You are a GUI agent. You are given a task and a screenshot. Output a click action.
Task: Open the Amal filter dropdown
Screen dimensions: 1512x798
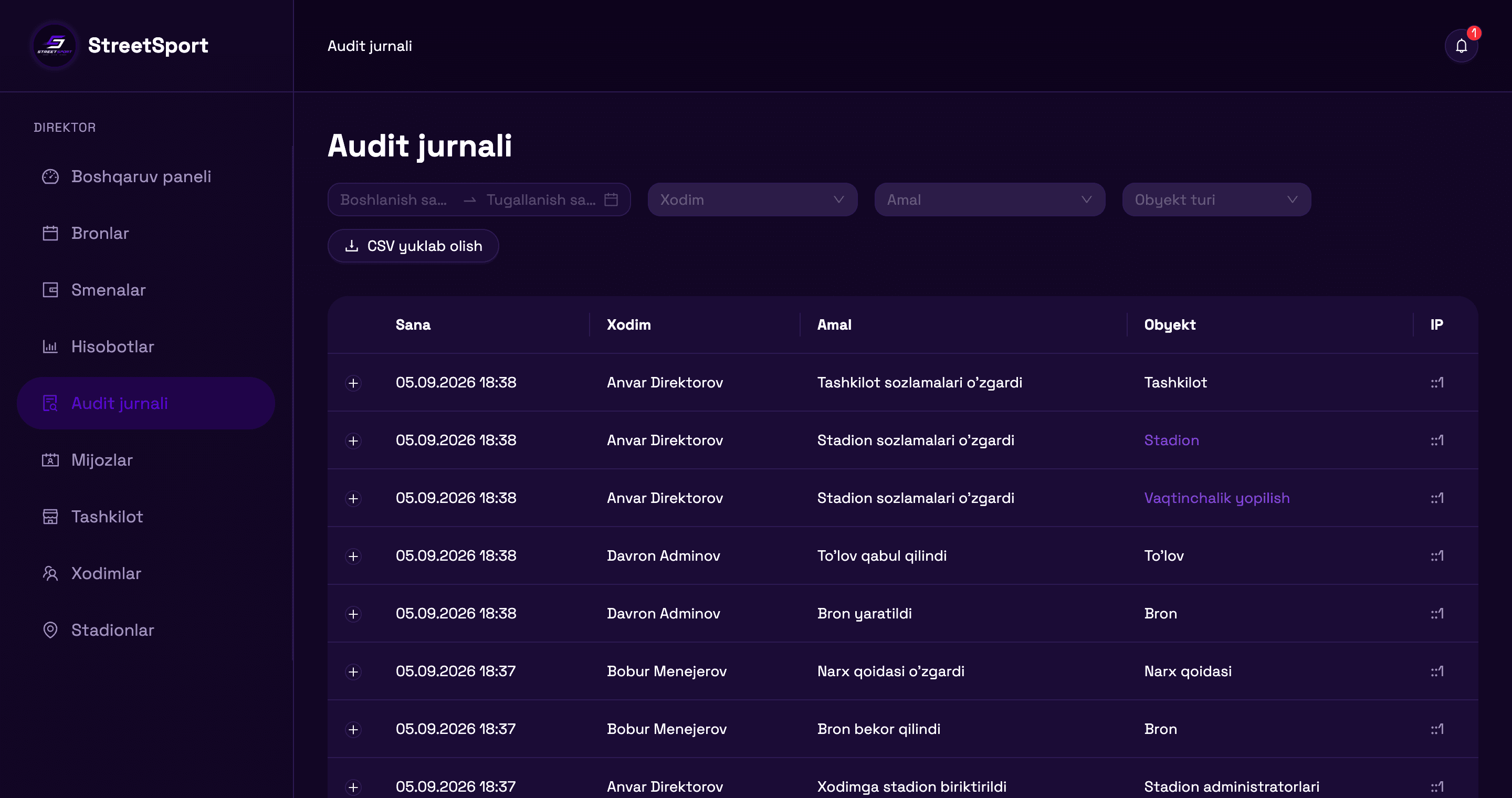coord(990,199)
